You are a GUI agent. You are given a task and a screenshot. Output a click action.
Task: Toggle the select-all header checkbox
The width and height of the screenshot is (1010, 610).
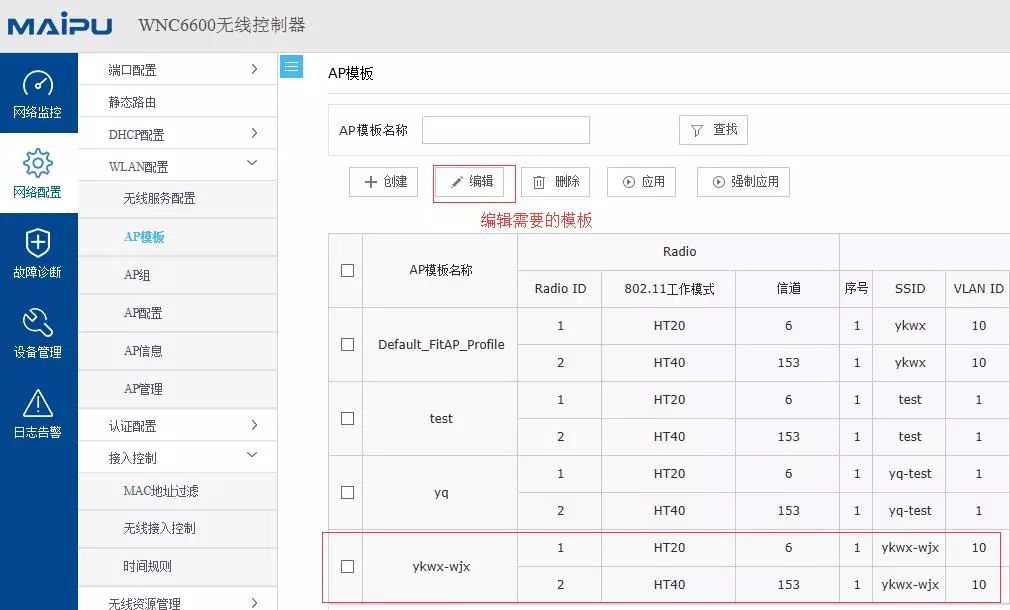point(347,270)
